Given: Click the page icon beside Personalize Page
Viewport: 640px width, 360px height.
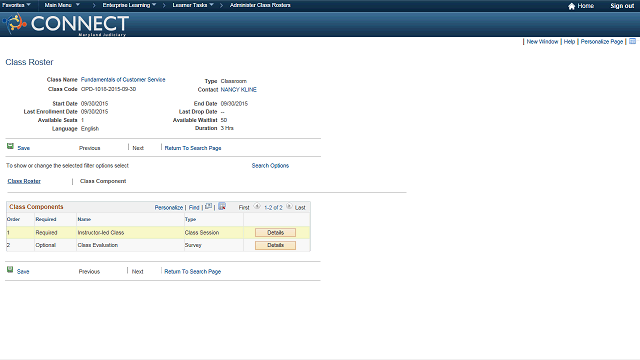Looking at the screenshot, I should pos(633,41).
